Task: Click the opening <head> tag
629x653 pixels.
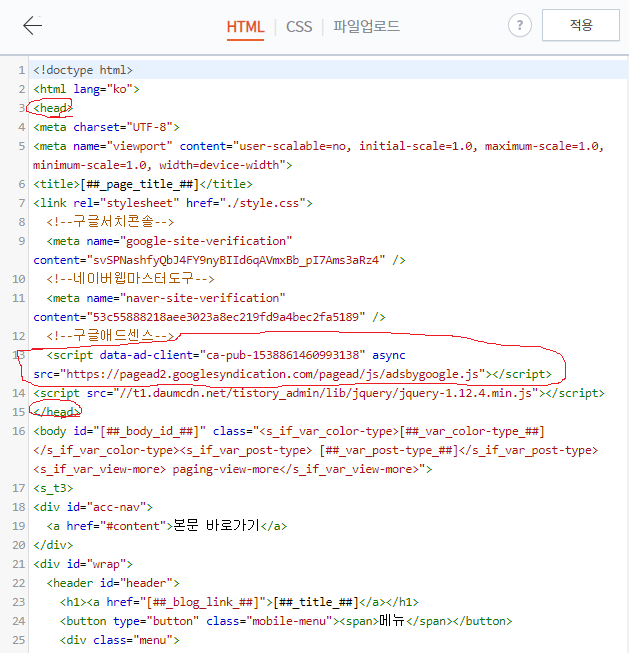Action: click(53, 108)
